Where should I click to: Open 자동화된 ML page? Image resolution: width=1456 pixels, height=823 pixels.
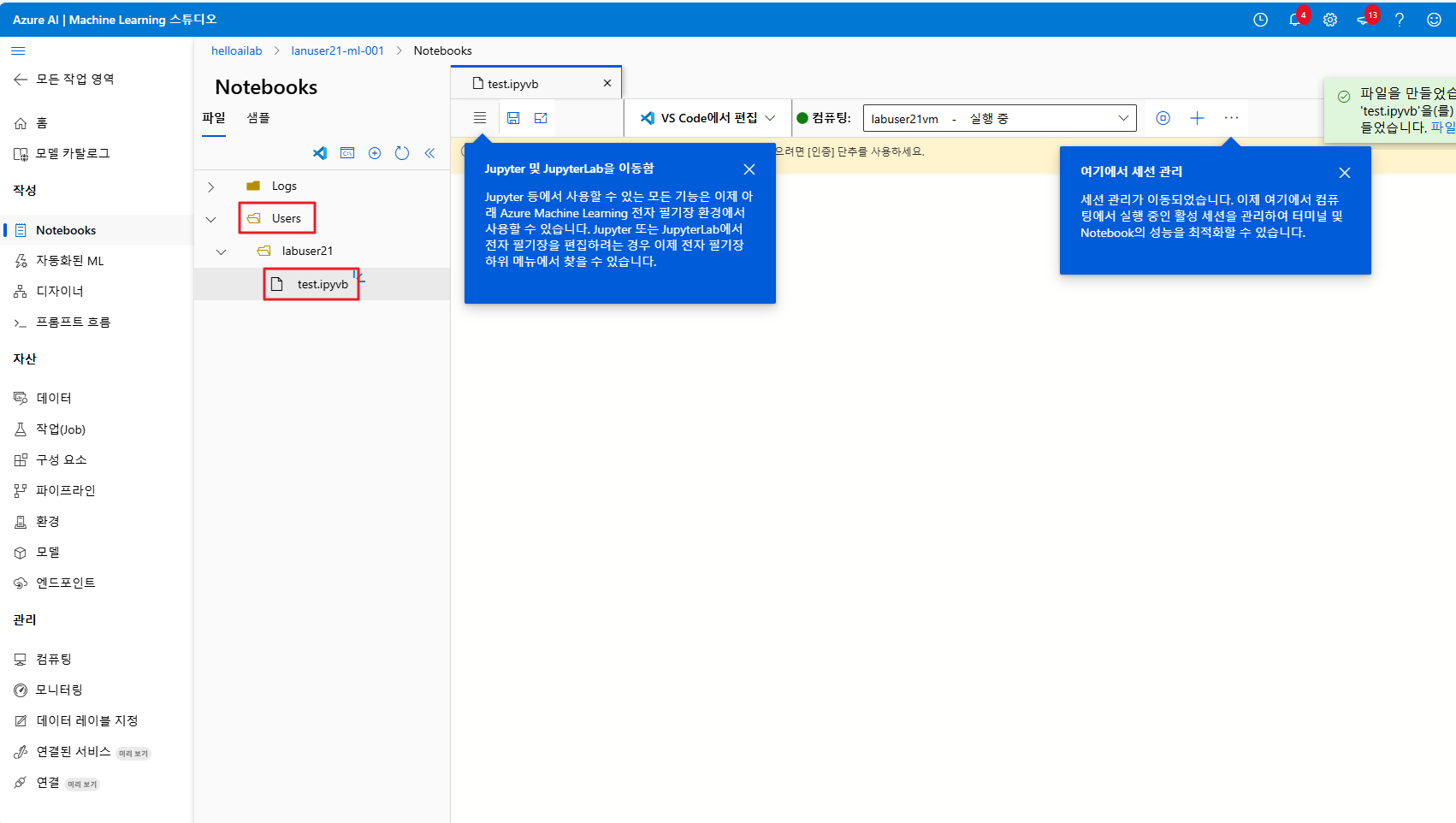(97, 261)
